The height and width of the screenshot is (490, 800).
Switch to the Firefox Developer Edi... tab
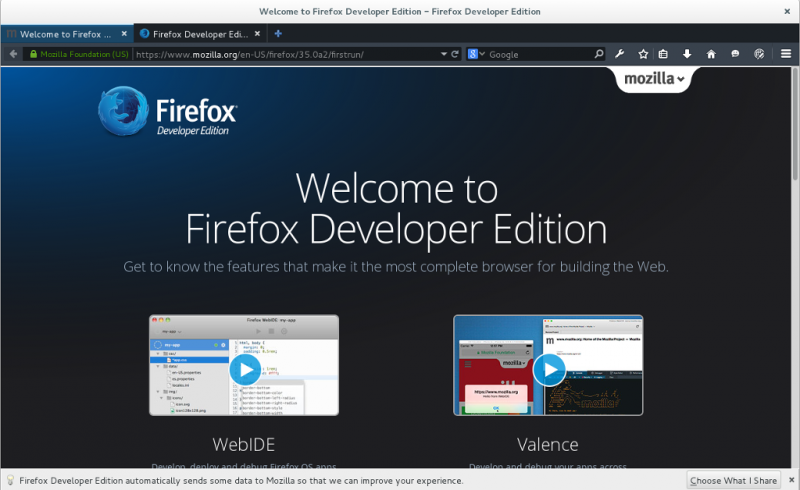click(200, 34)
